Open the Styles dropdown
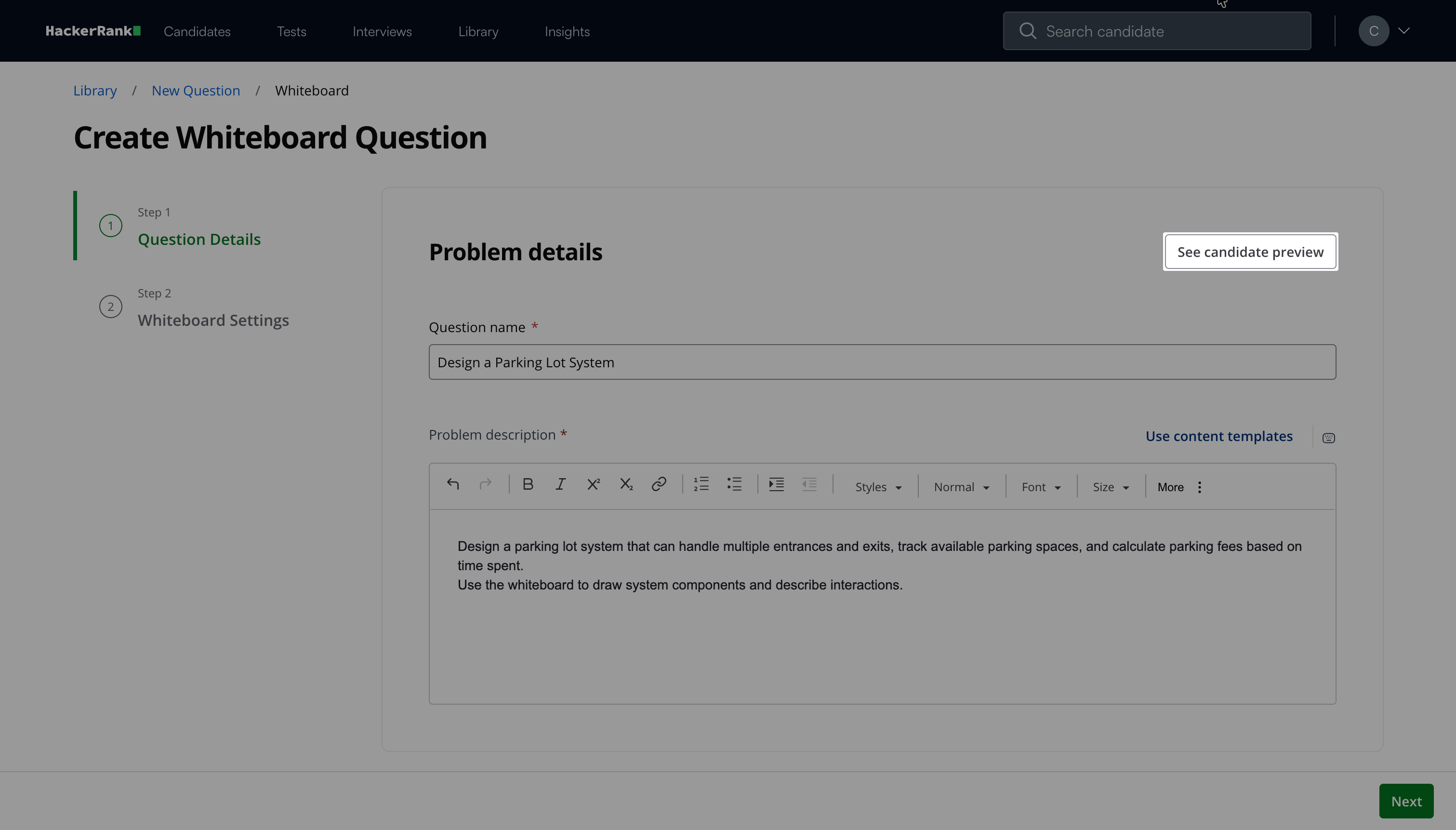This screenshot has height=830, width=1456. point(878,487)
